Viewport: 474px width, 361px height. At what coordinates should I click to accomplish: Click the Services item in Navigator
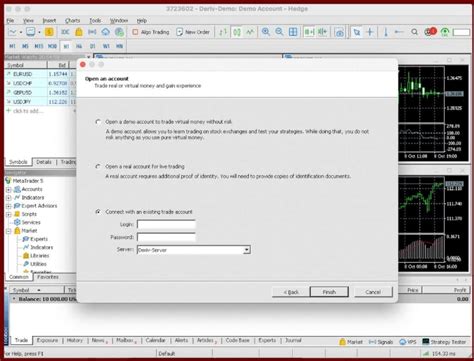coord(31,222)
